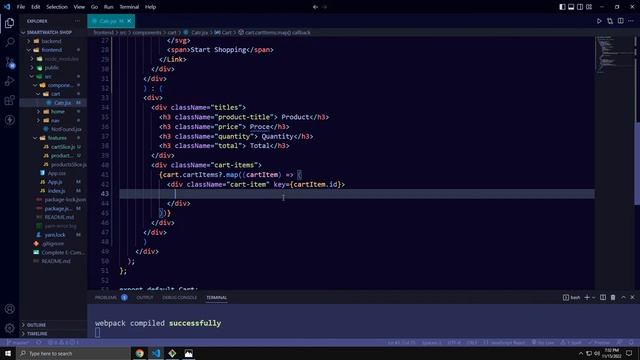Viewport: 640px width, 360px height.
Task: Close the terminal panel with X
Action: tap(632, 298)
